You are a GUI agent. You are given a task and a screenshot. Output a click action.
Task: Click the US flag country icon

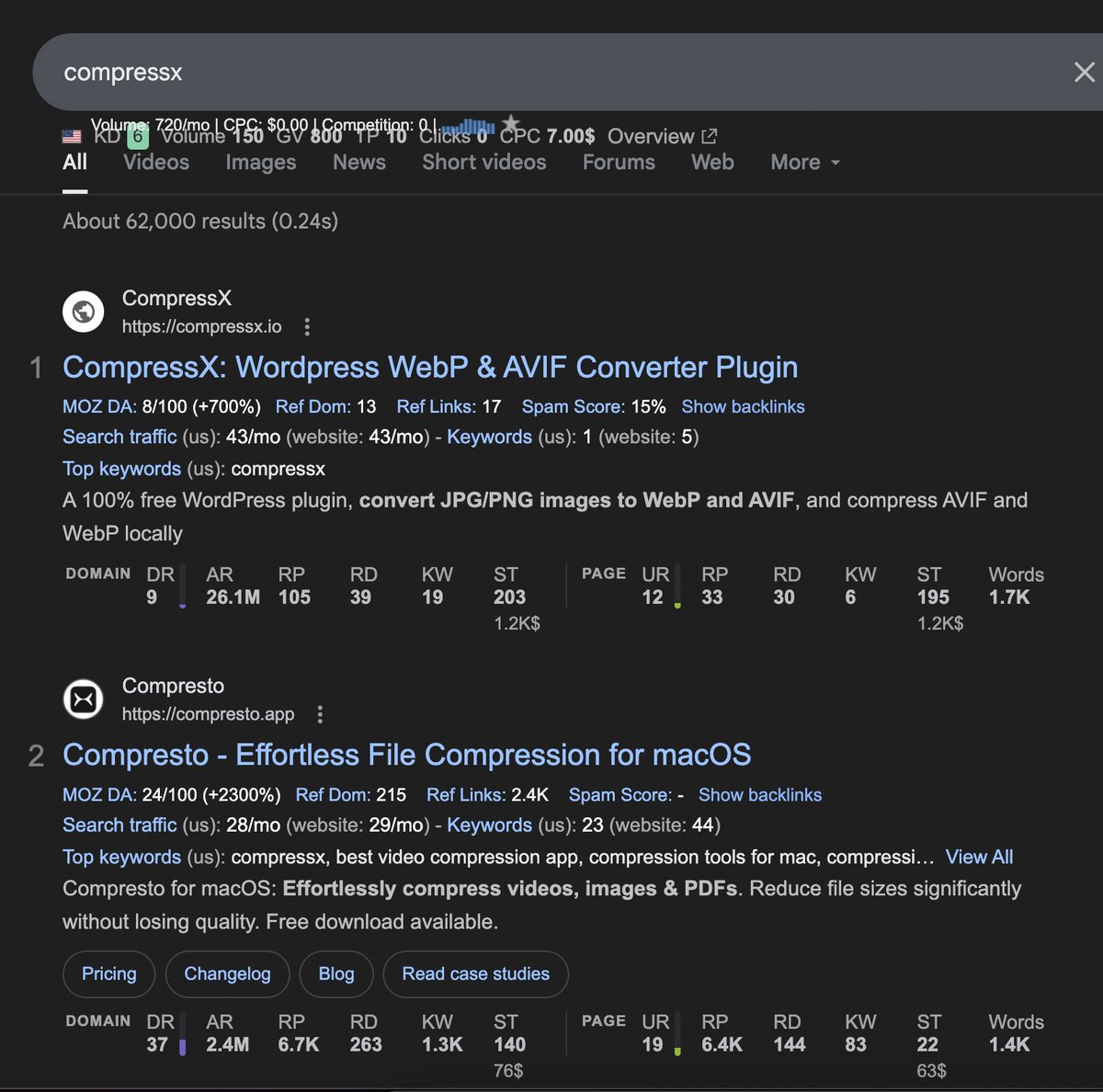pyautogui.click(x=72, y=136)
